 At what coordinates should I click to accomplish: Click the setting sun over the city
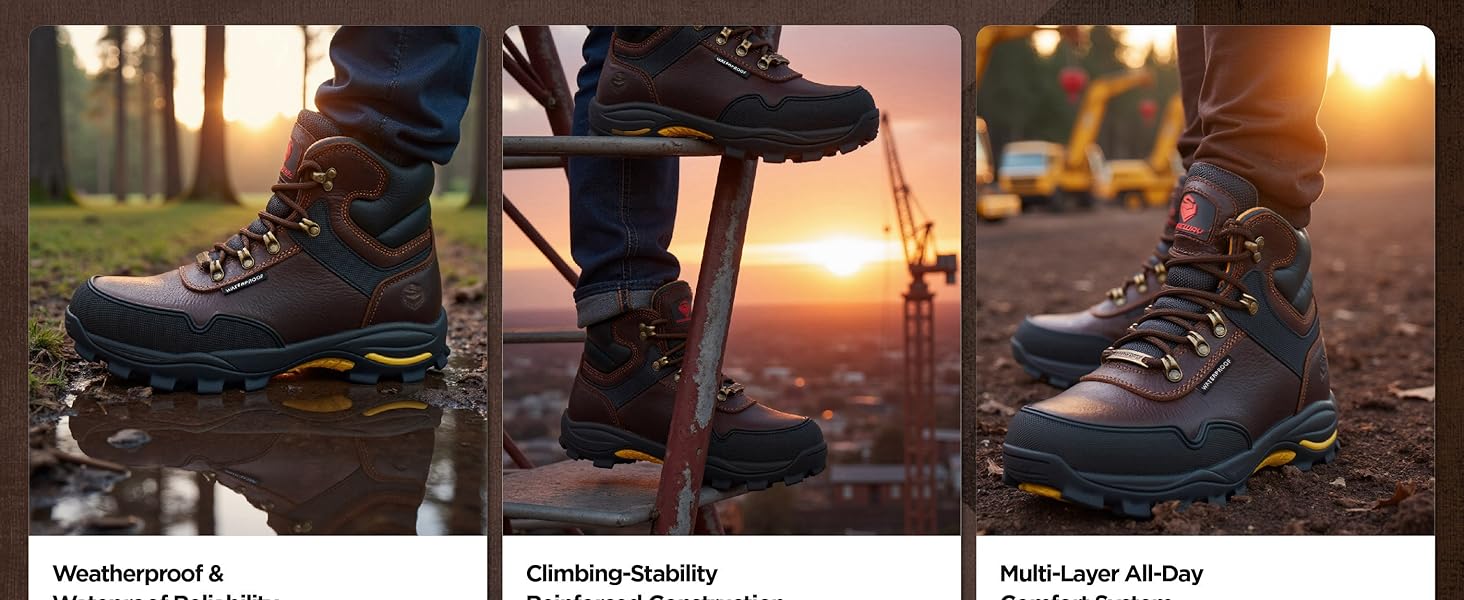840,255
